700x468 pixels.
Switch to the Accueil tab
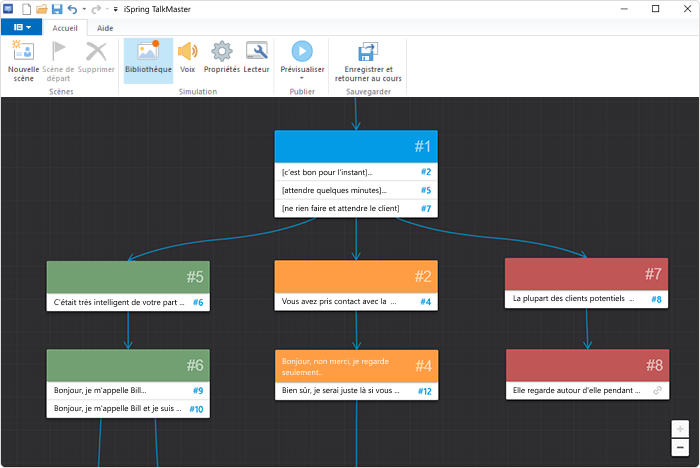pos(65,28)
